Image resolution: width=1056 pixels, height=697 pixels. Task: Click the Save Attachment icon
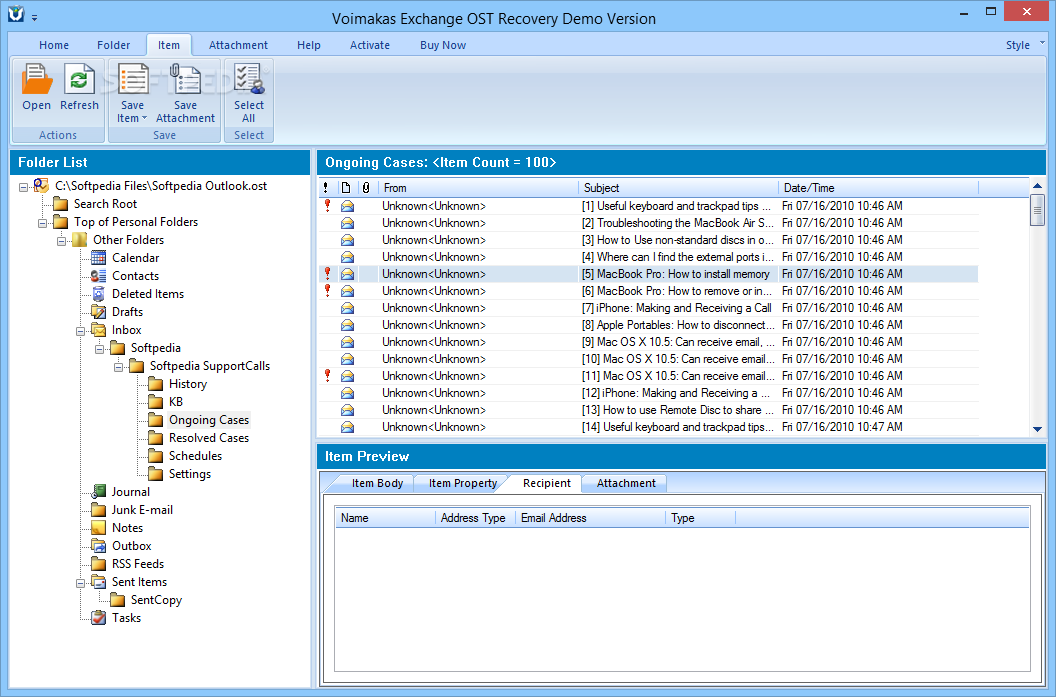click(185, 79)
